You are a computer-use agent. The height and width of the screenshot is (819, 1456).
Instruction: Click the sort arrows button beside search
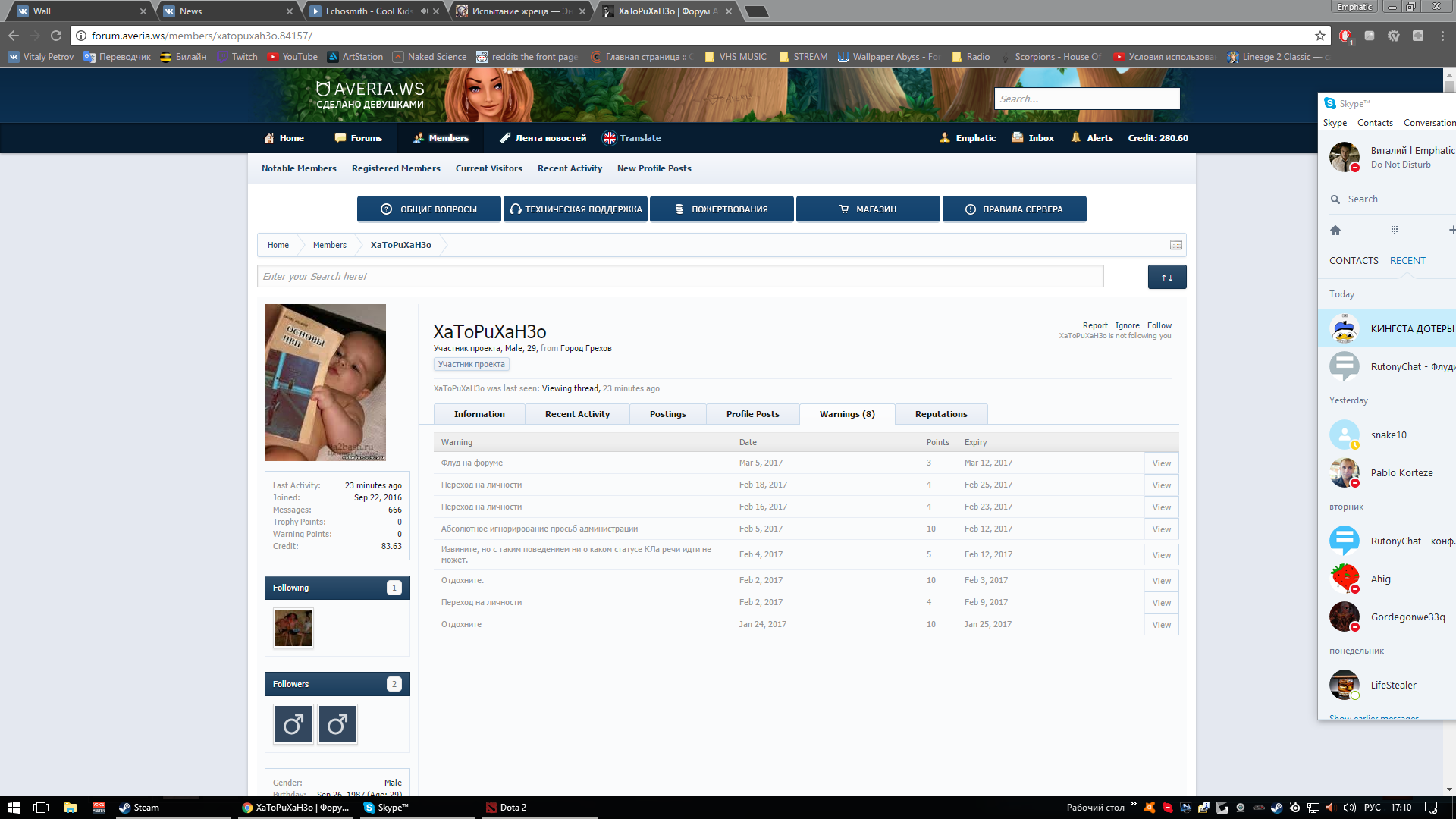point(1166,277)
